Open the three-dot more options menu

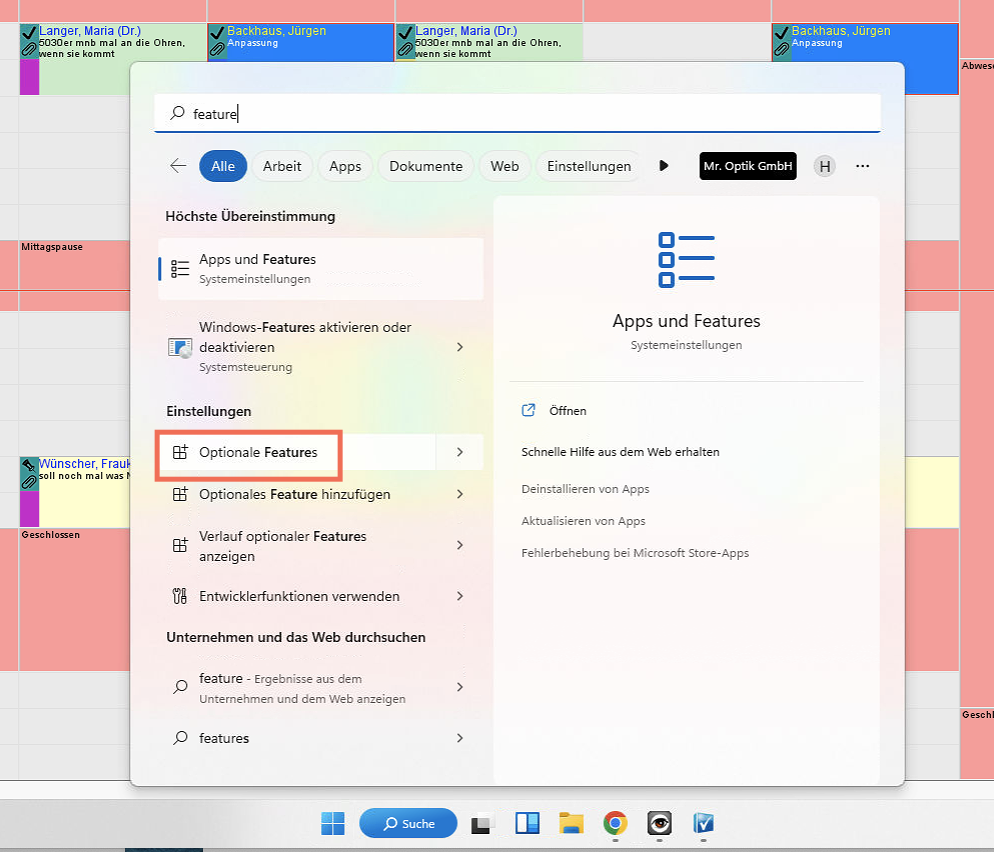click(863, 166)
